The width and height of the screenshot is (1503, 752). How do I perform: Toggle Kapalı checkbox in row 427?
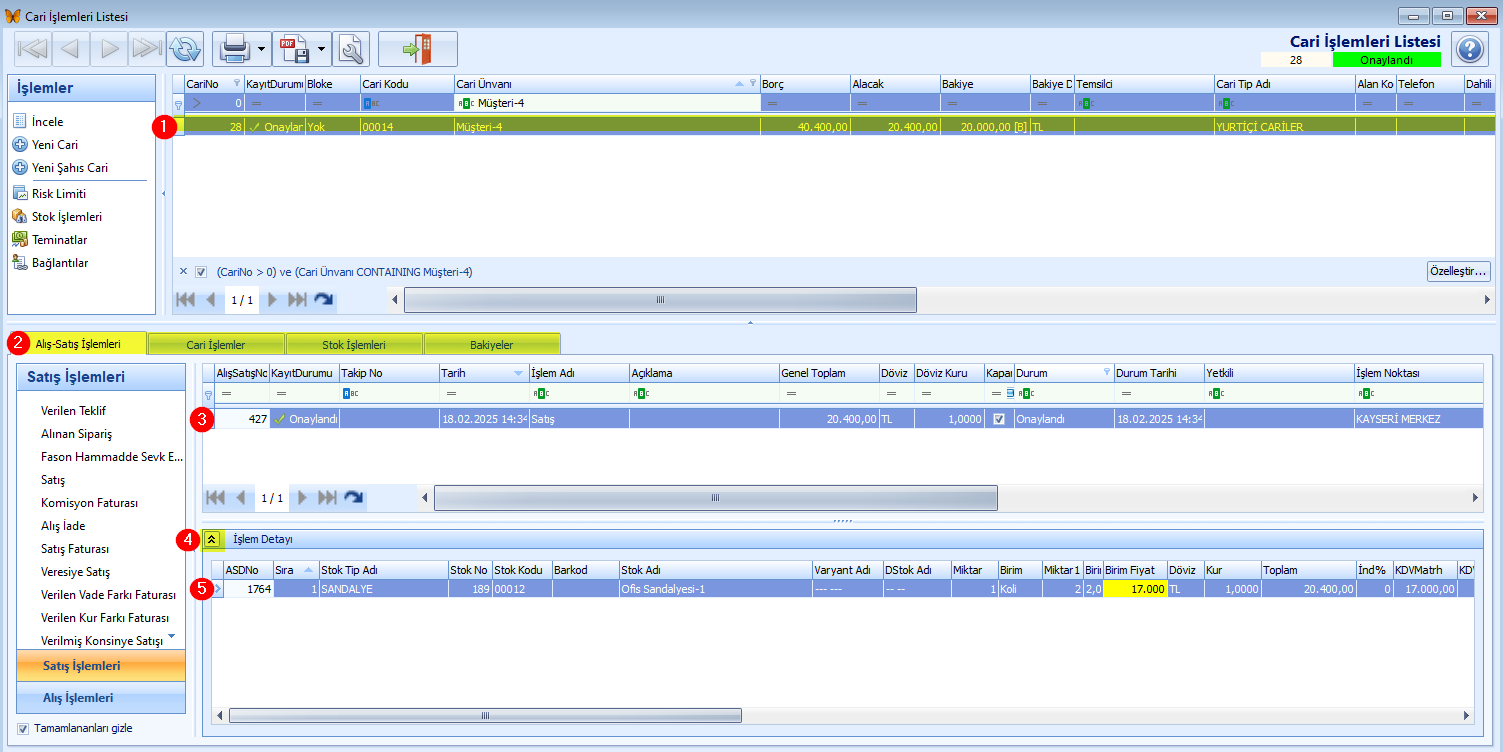point(999,420)
